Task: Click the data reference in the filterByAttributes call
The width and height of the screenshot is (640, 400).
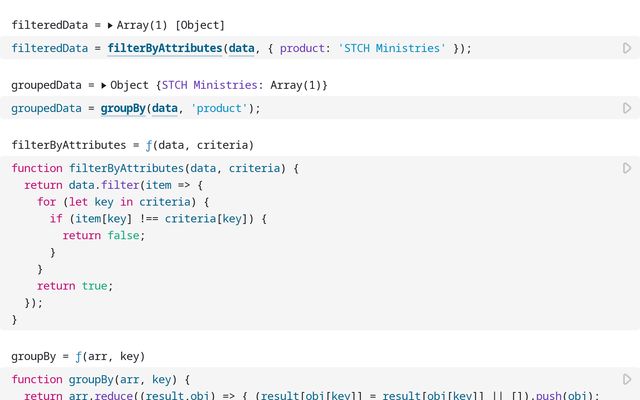Action: 241,48
